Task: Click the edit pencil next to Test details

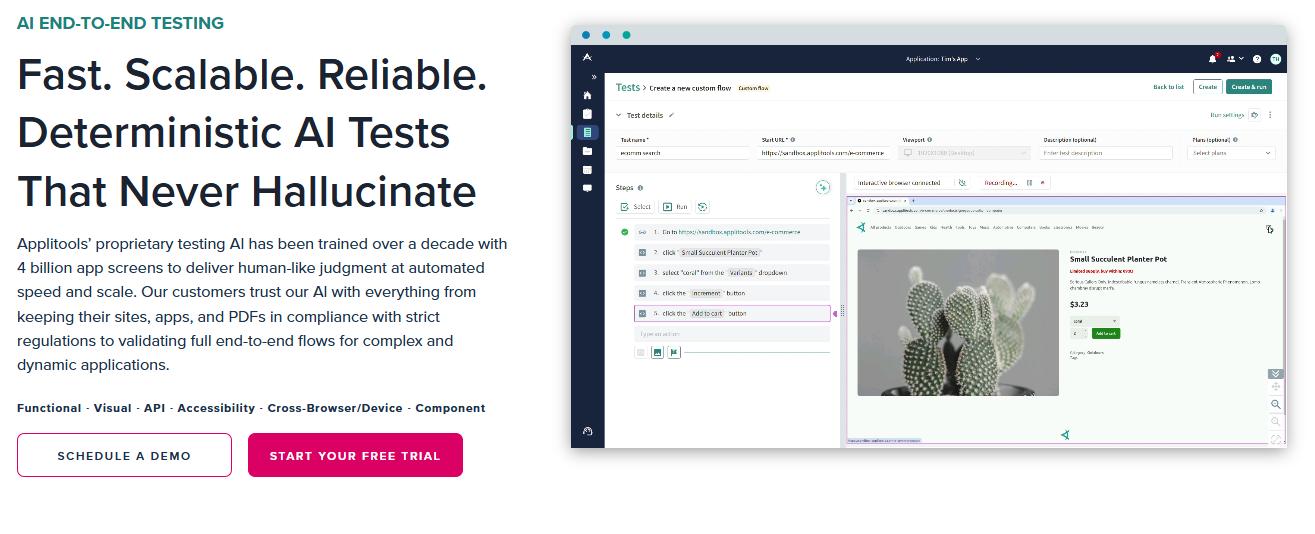Action: (x=671, y=115)
